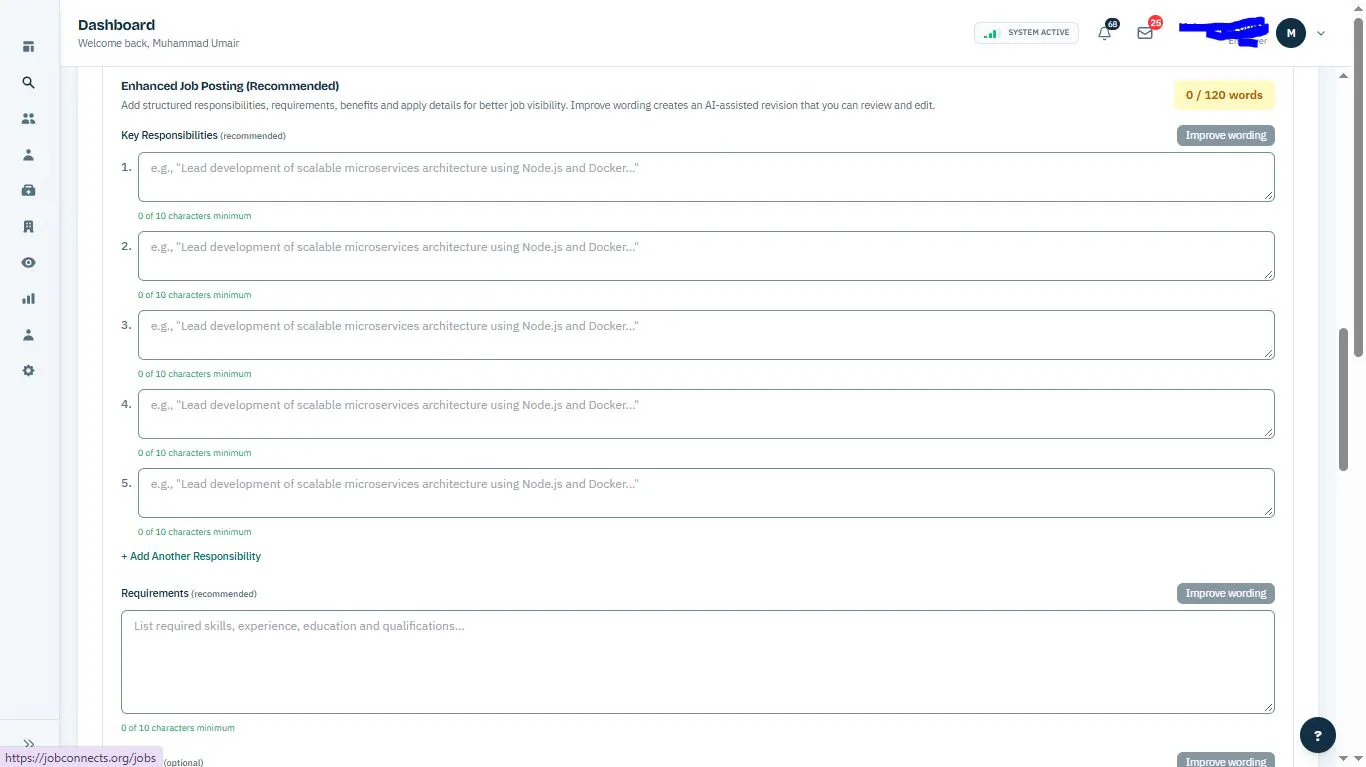
Task: Click the search magnifier icon in sidebar
Action: pos(28,83)
